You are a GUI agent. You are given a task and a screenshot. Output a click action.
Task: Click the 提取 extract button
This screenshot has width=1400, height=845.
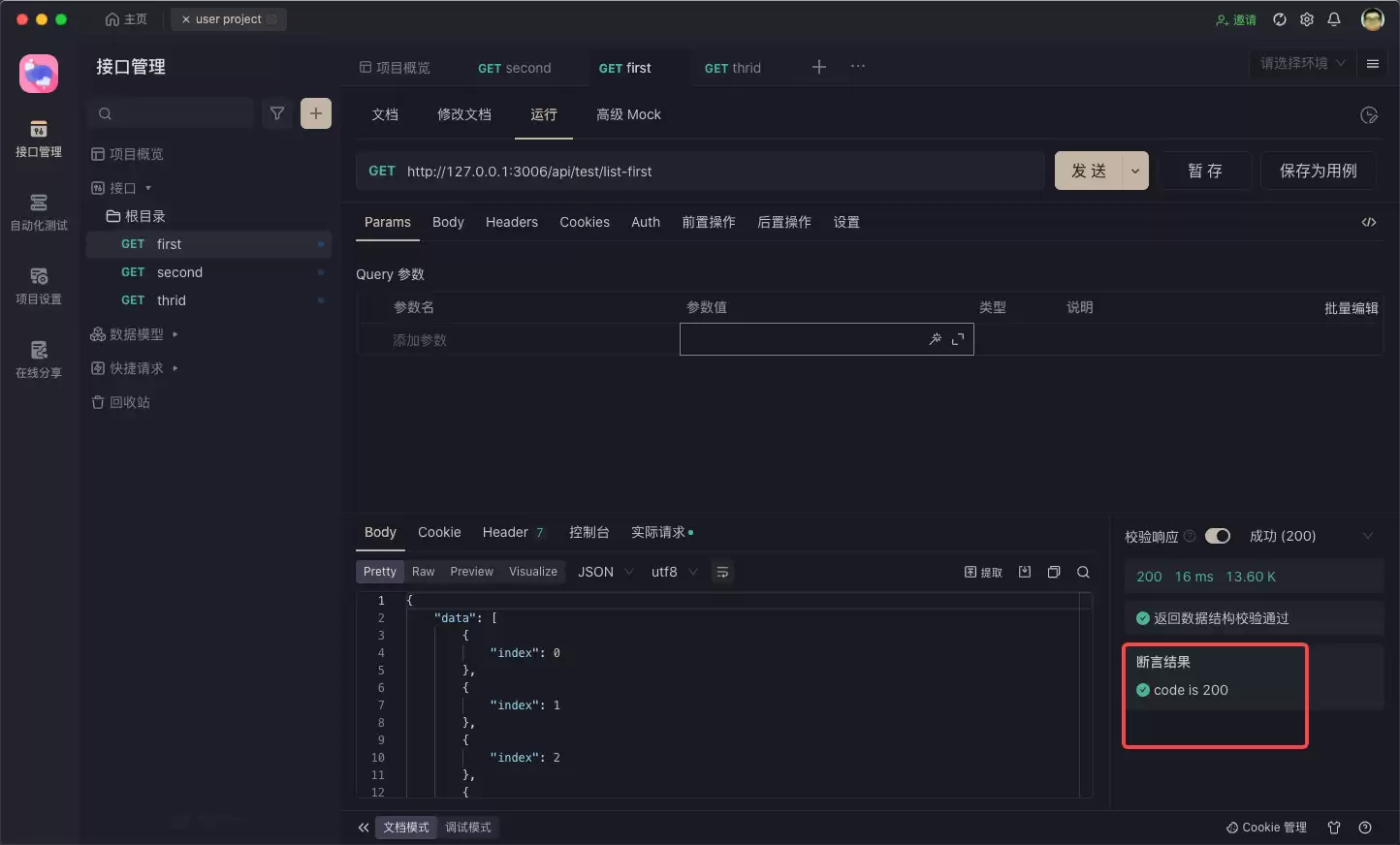click(x=983, y=572)
